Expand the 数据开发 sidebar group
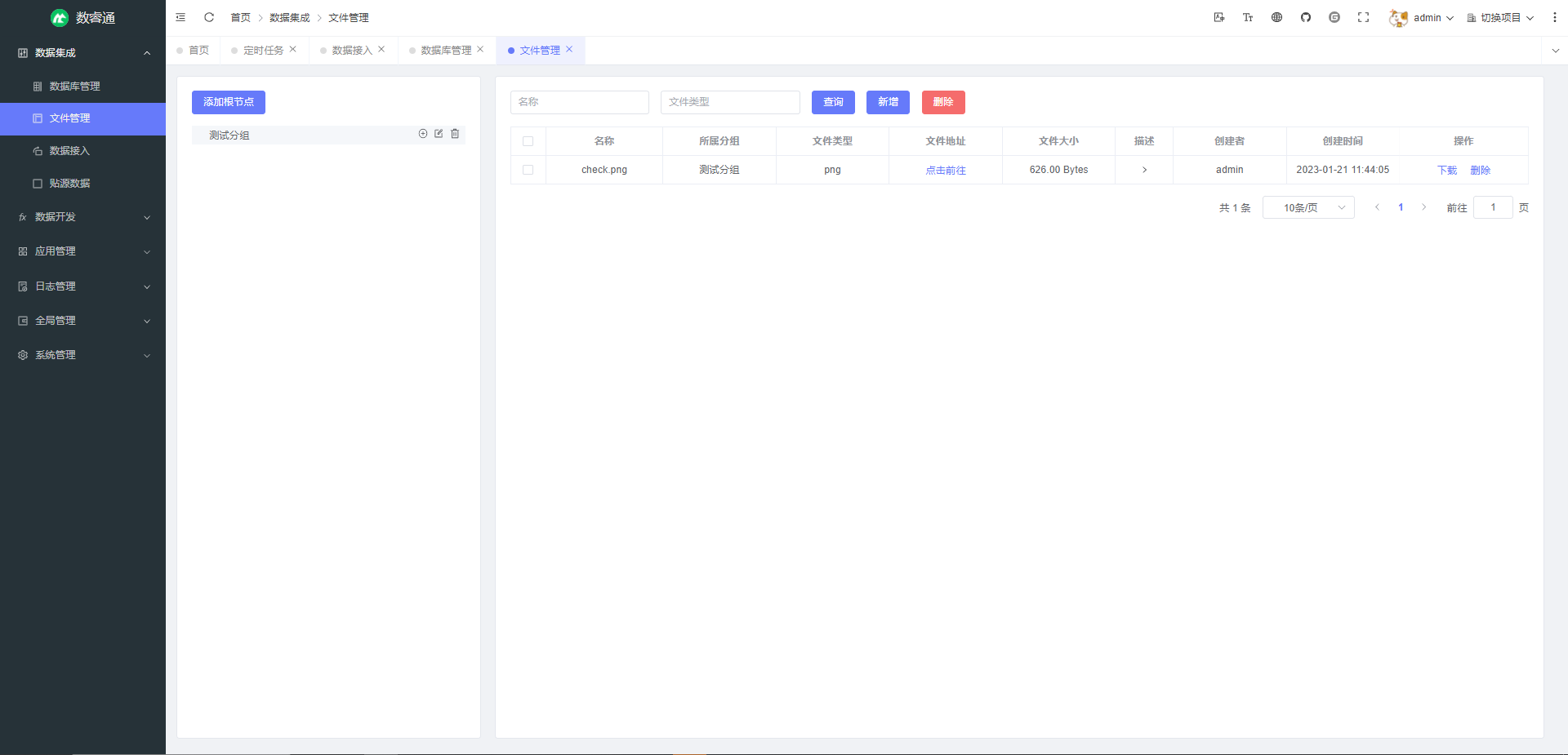The height and width of the screenshot is (755, 1568). click(x=83, y=217)
